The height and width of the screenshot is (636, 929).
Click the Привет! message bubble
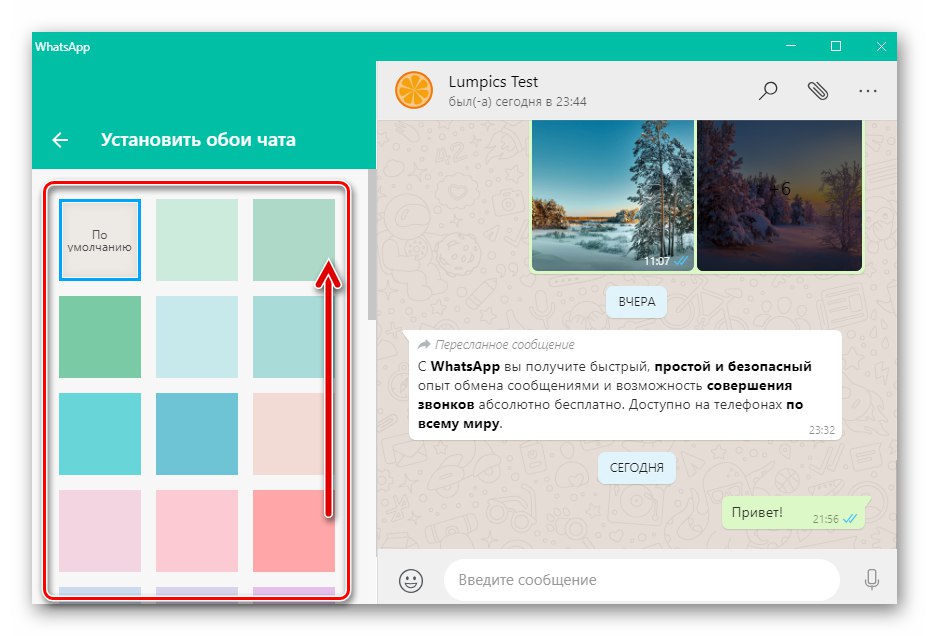[795, 513]
